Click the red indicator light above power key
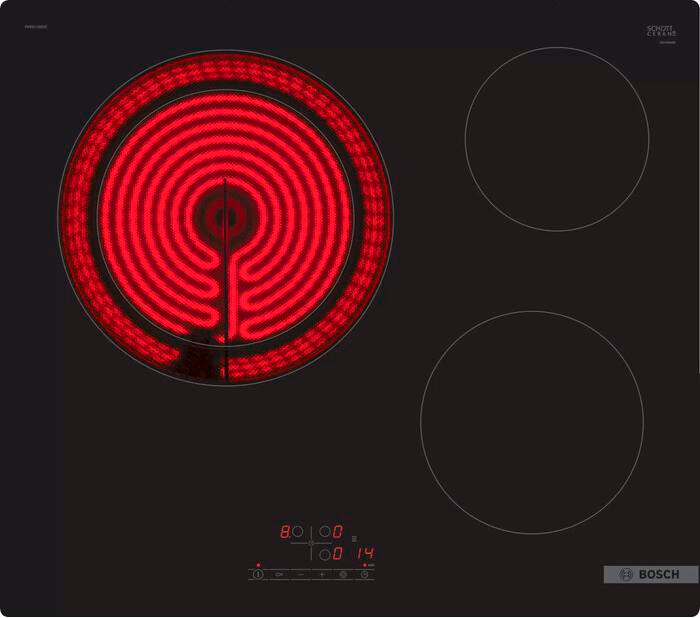Image resolution: width=700 pixels, height=618 pixels. (258, 565)
